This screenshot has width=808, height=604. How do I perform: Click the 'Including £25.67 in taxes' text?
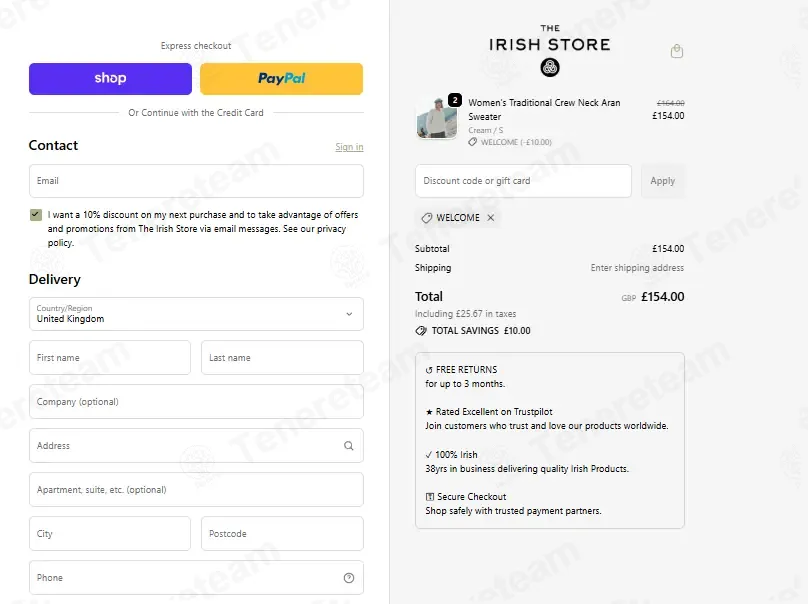coord(465,314)
